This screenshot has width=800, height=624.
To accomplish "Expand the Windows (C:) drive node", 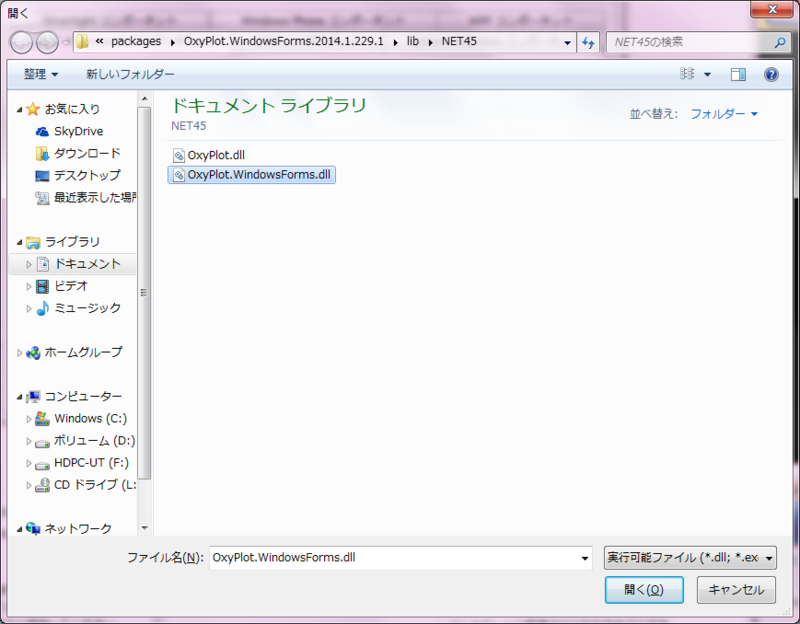I will [29, 419].
